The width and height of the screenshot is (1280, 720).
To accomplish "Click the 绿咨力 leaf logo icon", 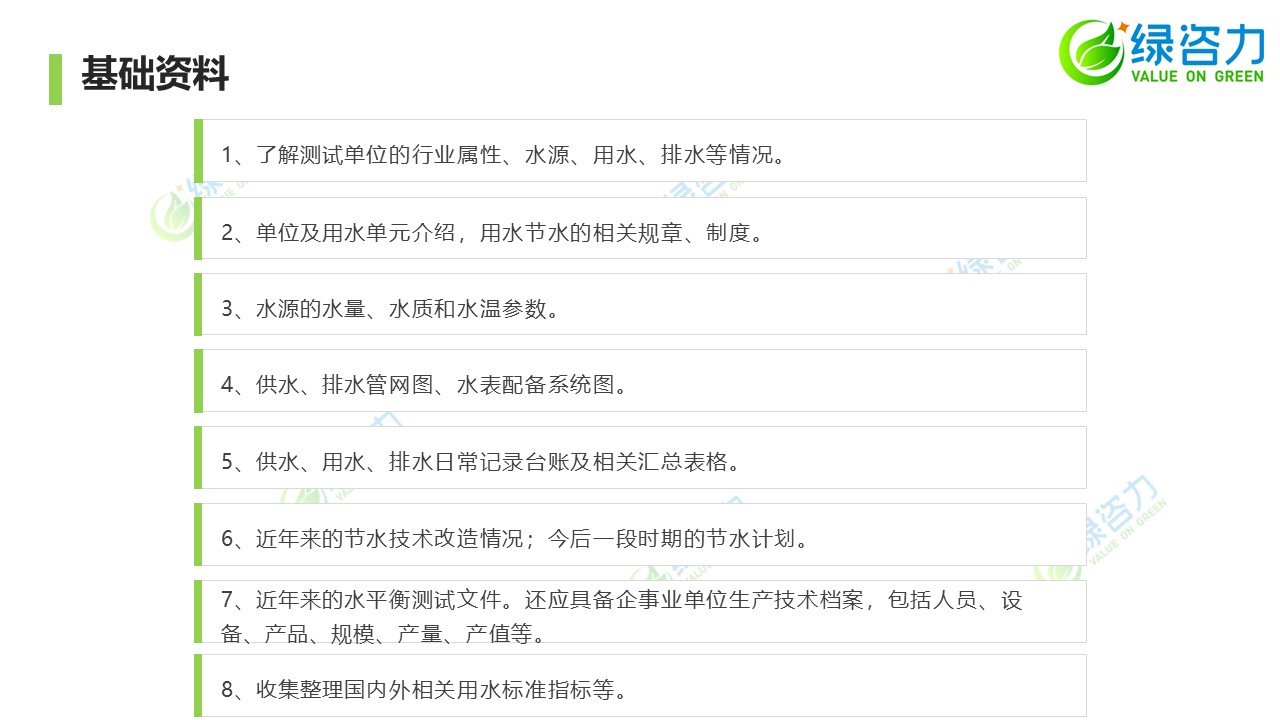I will coord(1095,52).
